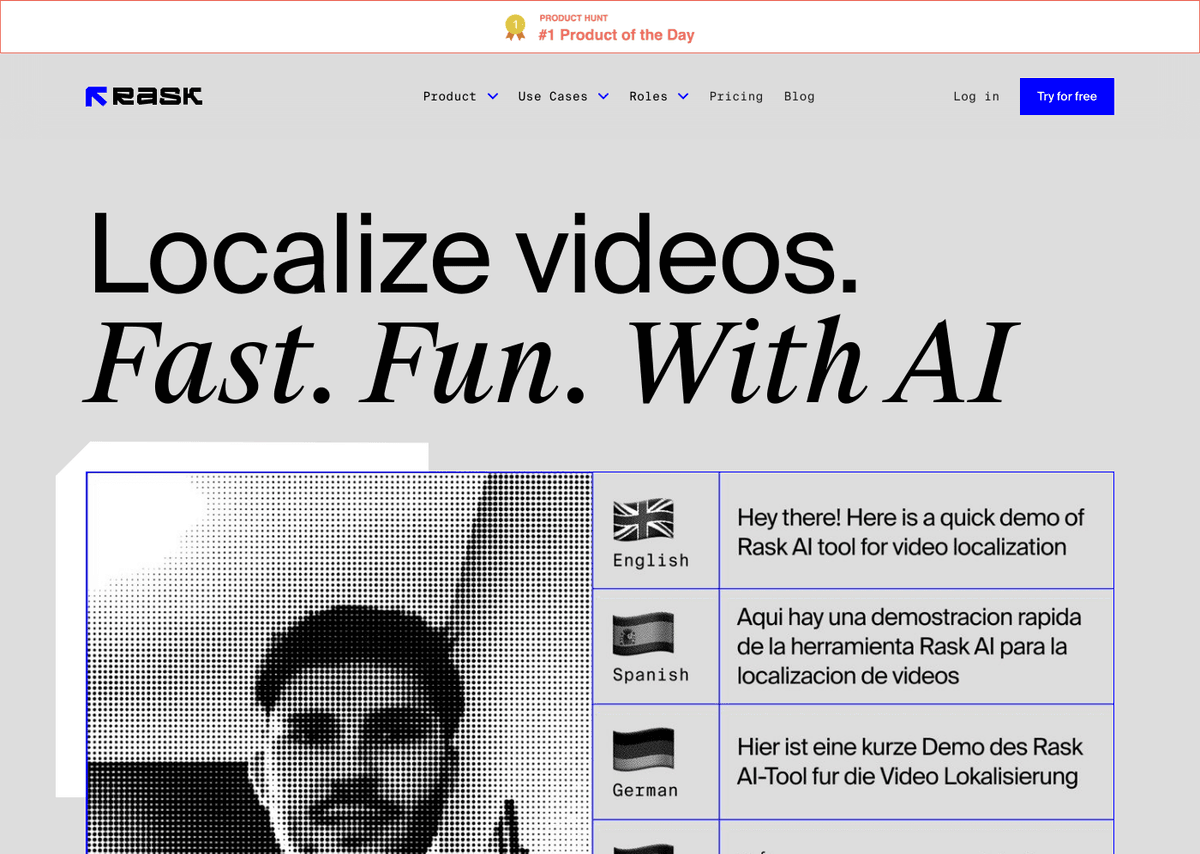Viewport: 1200px width, 854px height.
Task: Click the 'PRODUCT HUNT' label text
Action: point(574,18)
